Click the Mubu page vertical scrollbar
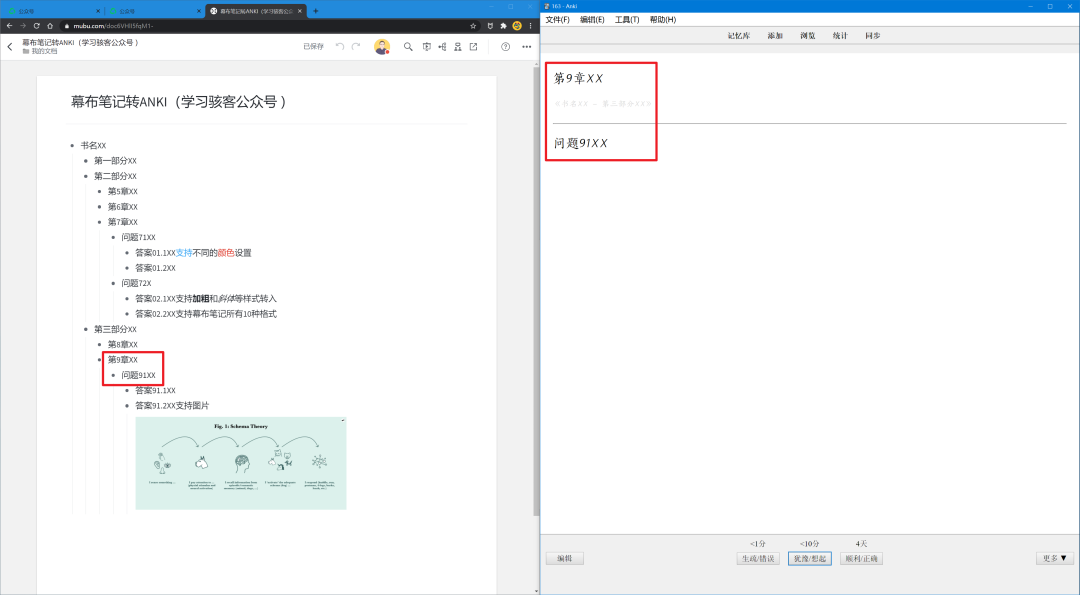This screenshot has height=595, width=1080. click(x=536, y=289)
